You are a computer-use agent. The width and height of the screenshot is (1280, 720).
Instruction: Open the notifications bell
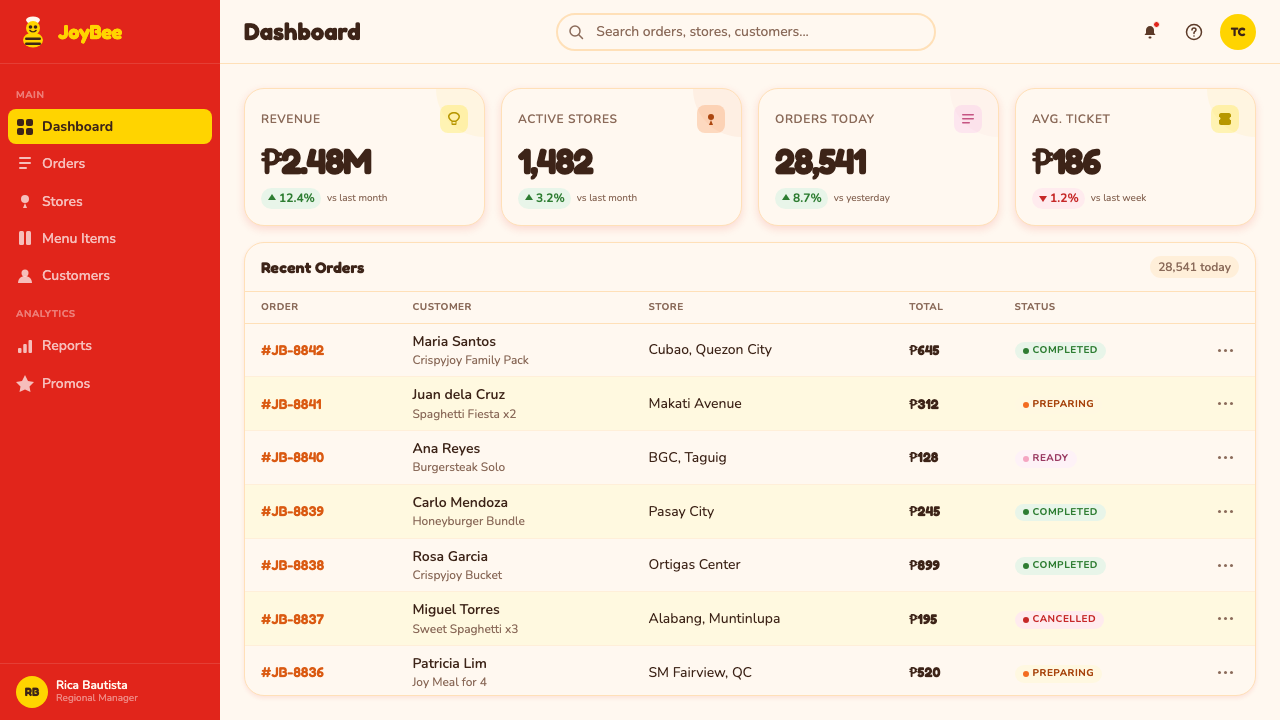pos(1150,32)
